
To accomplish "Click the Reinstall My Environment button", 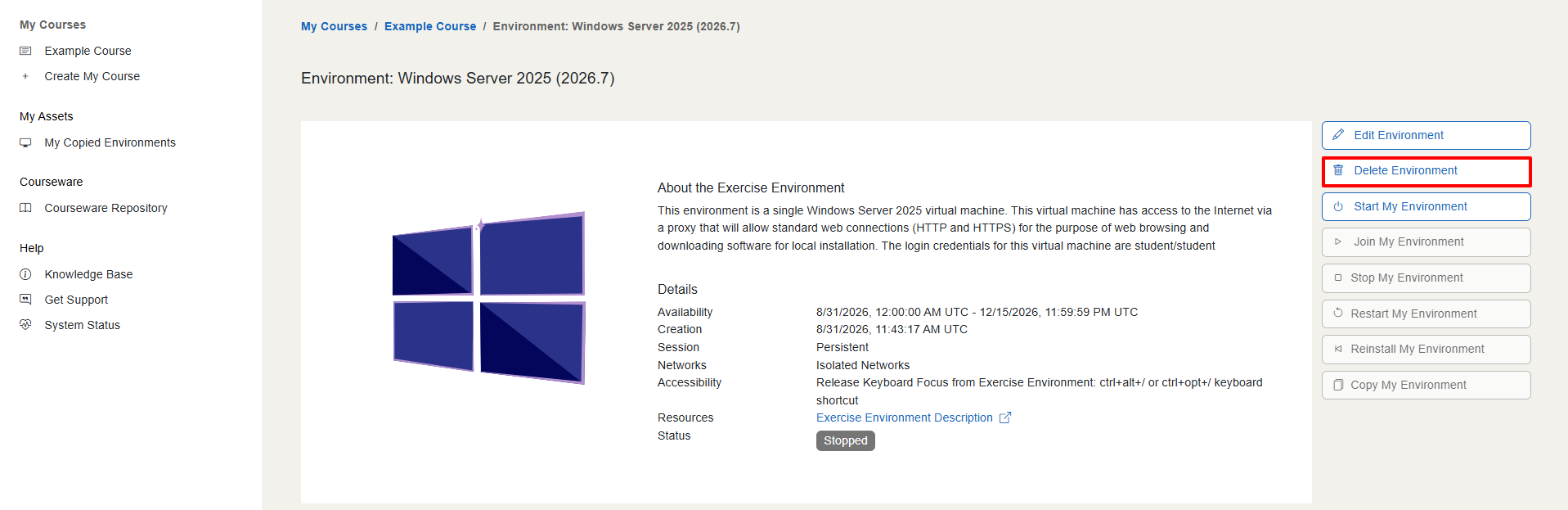I will coord(1426,350).
